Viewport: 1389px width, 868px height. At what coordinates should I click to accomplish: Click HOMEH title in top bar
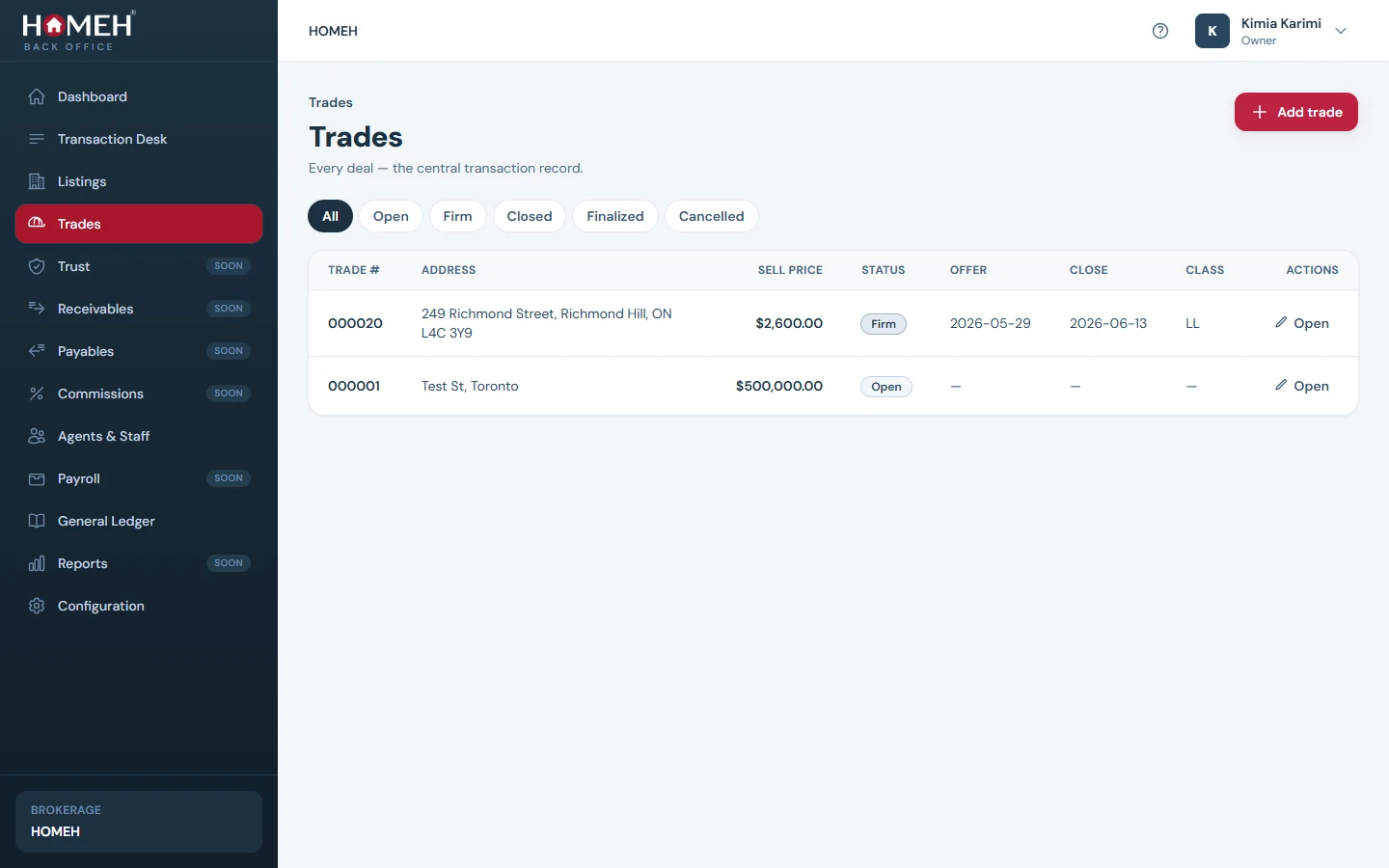coord(333,31)
